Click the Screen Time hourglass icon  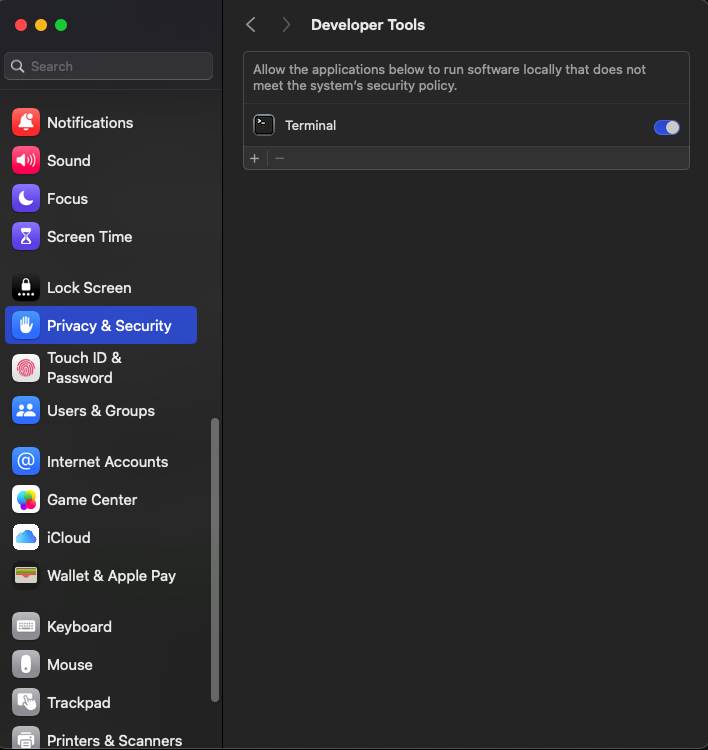point(26,236)
